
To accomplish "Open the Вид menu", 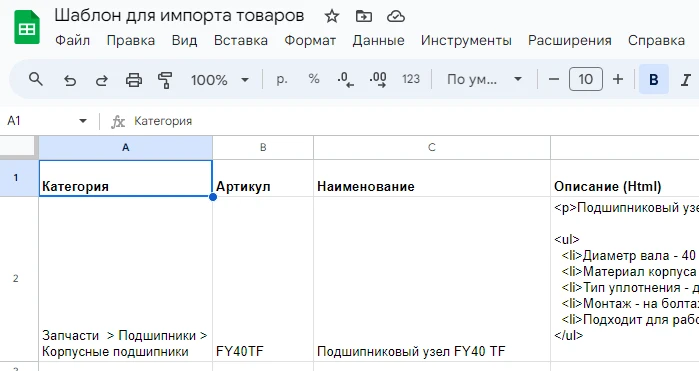I will tap(184, 41).
